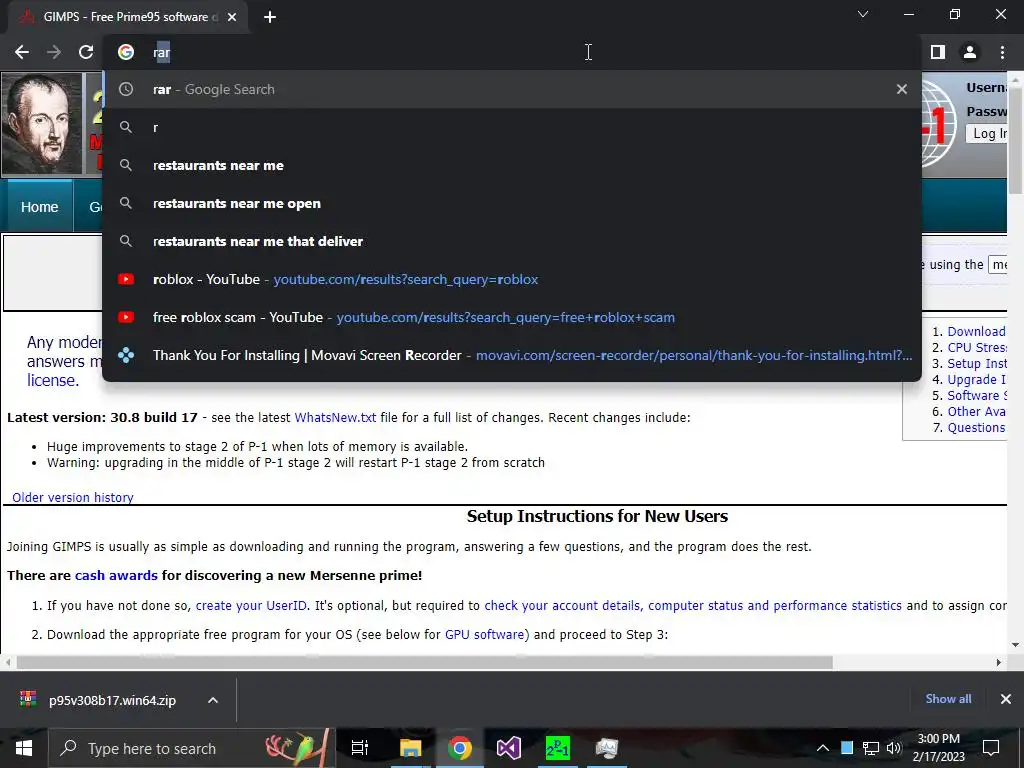Click Show all downloads
This screenshot has height=768, width=1024.
click(948, 699)
